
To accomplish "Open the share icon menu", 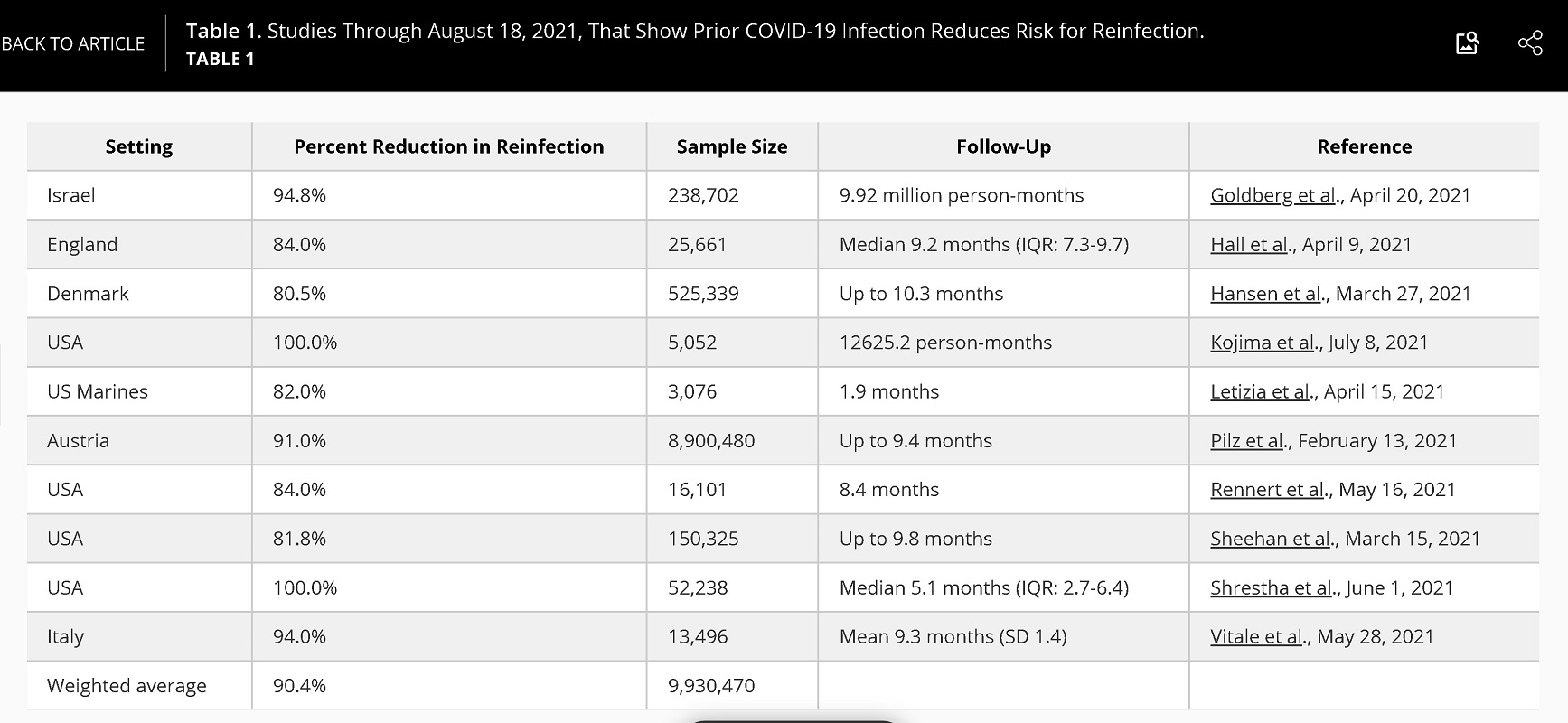I will tap(1530, 42).
